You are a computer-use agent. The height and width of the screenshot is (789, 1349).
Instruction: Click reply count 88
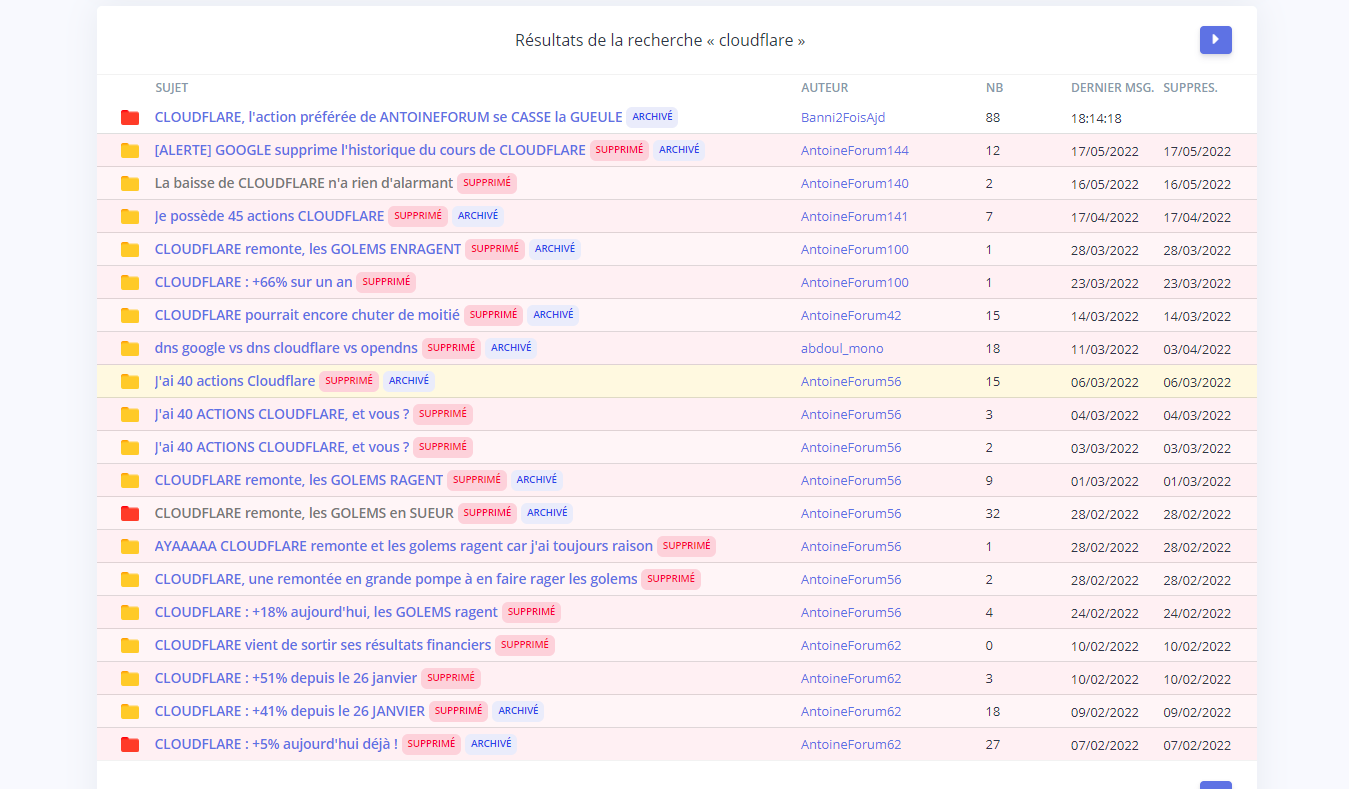pyautogui.click(x=993, y=117)
